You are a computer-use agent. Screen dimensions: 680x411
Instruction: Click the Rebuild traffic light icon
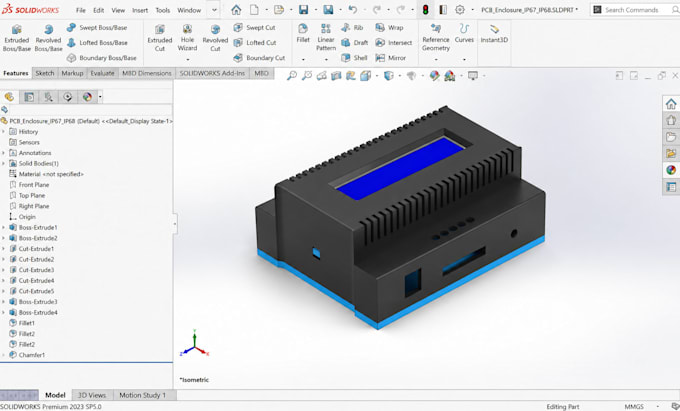tap(426, 10)
